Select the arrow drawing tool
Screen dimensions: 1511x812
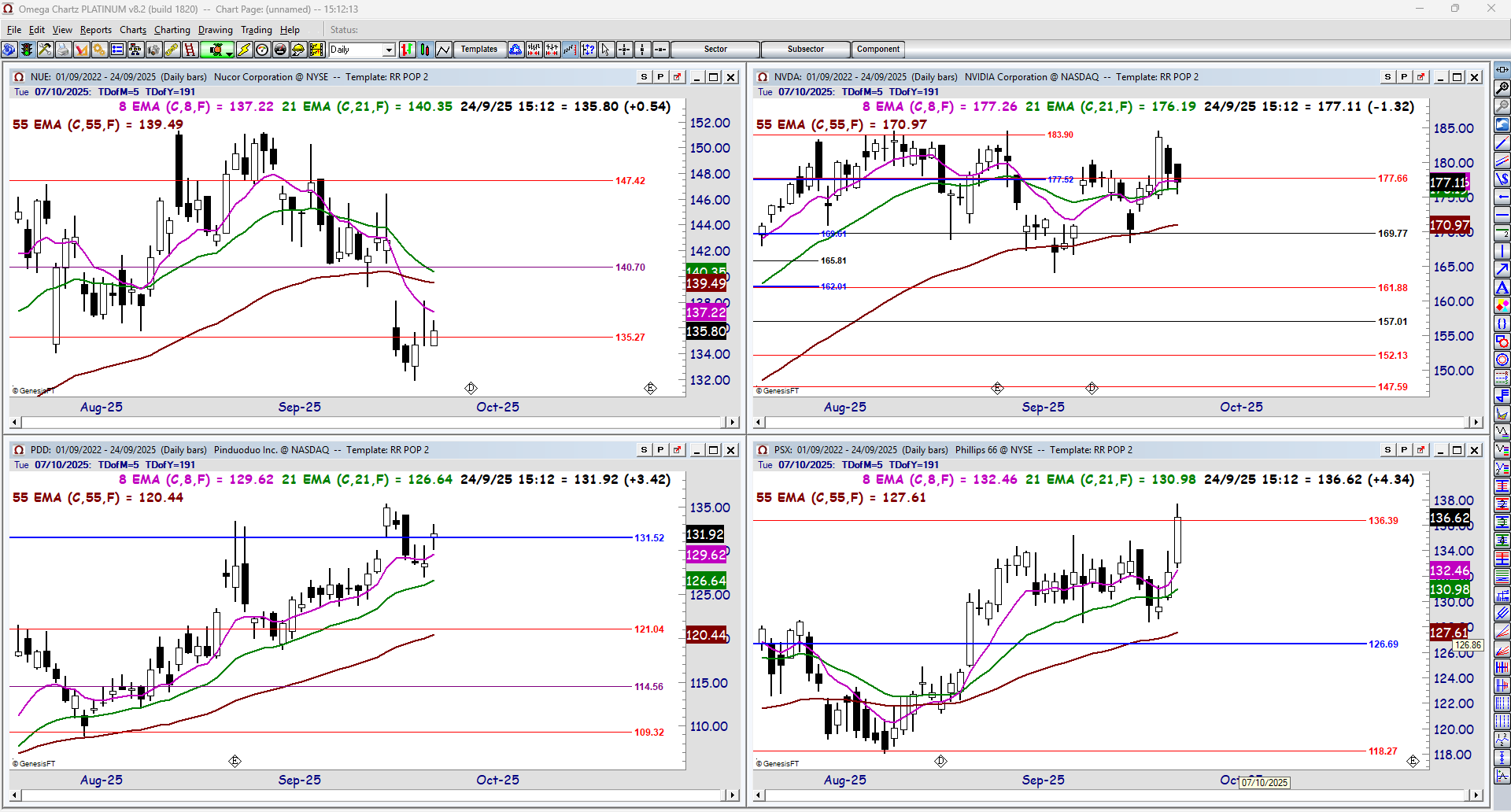pyautogui.click(x=1502, y=269)
